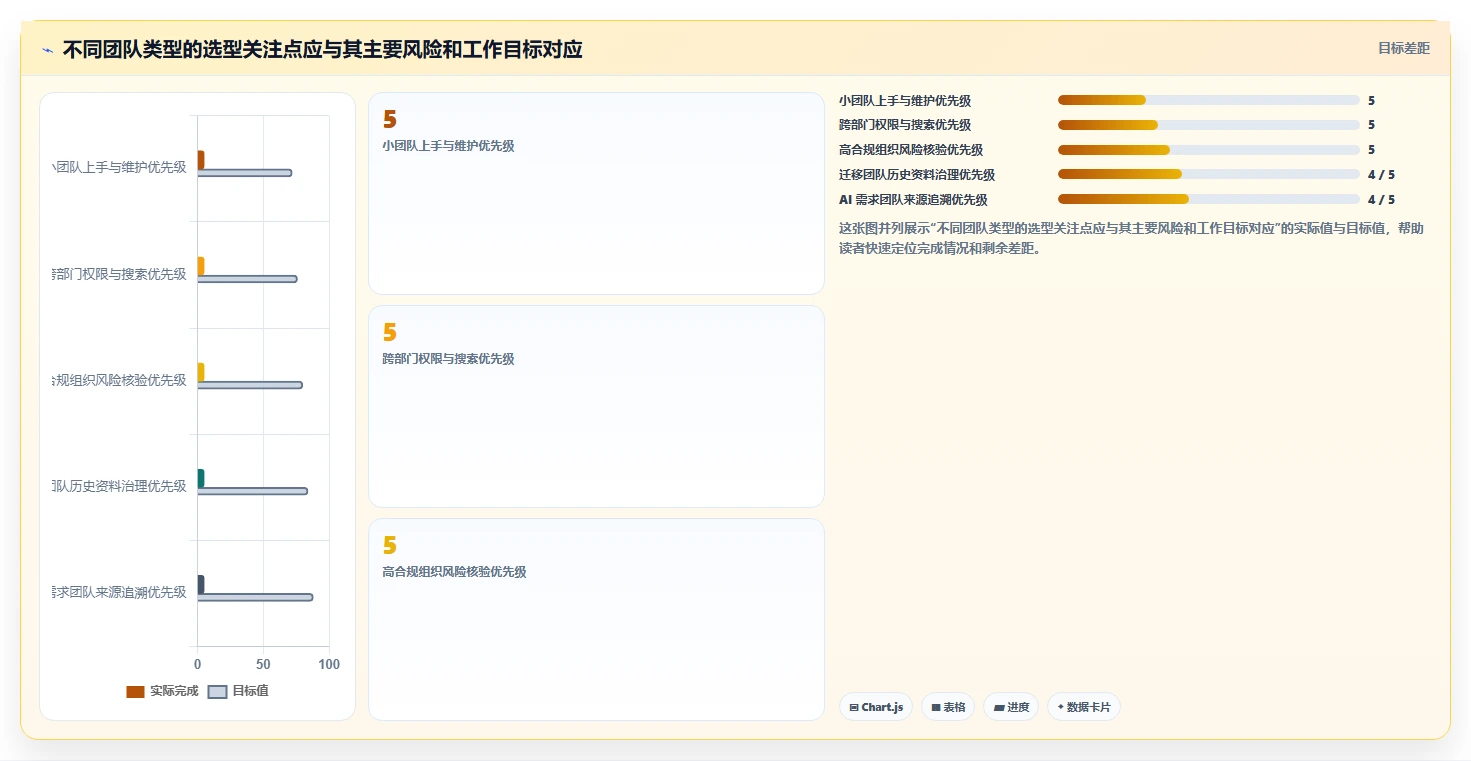
Task: Click the 目标值 gray legend swatch
Action: click(x=217, y=692)
